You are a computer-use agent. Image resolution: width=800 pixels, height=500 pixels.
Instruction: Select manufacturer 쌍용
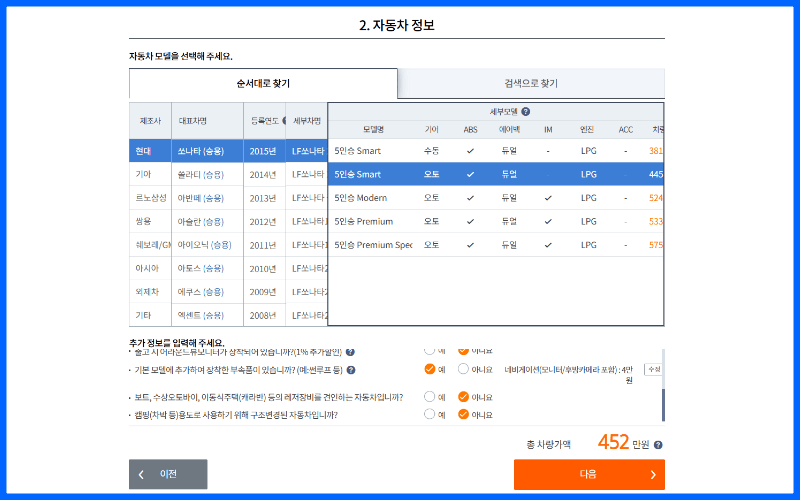pyautogui.click(x=150, y=221)
